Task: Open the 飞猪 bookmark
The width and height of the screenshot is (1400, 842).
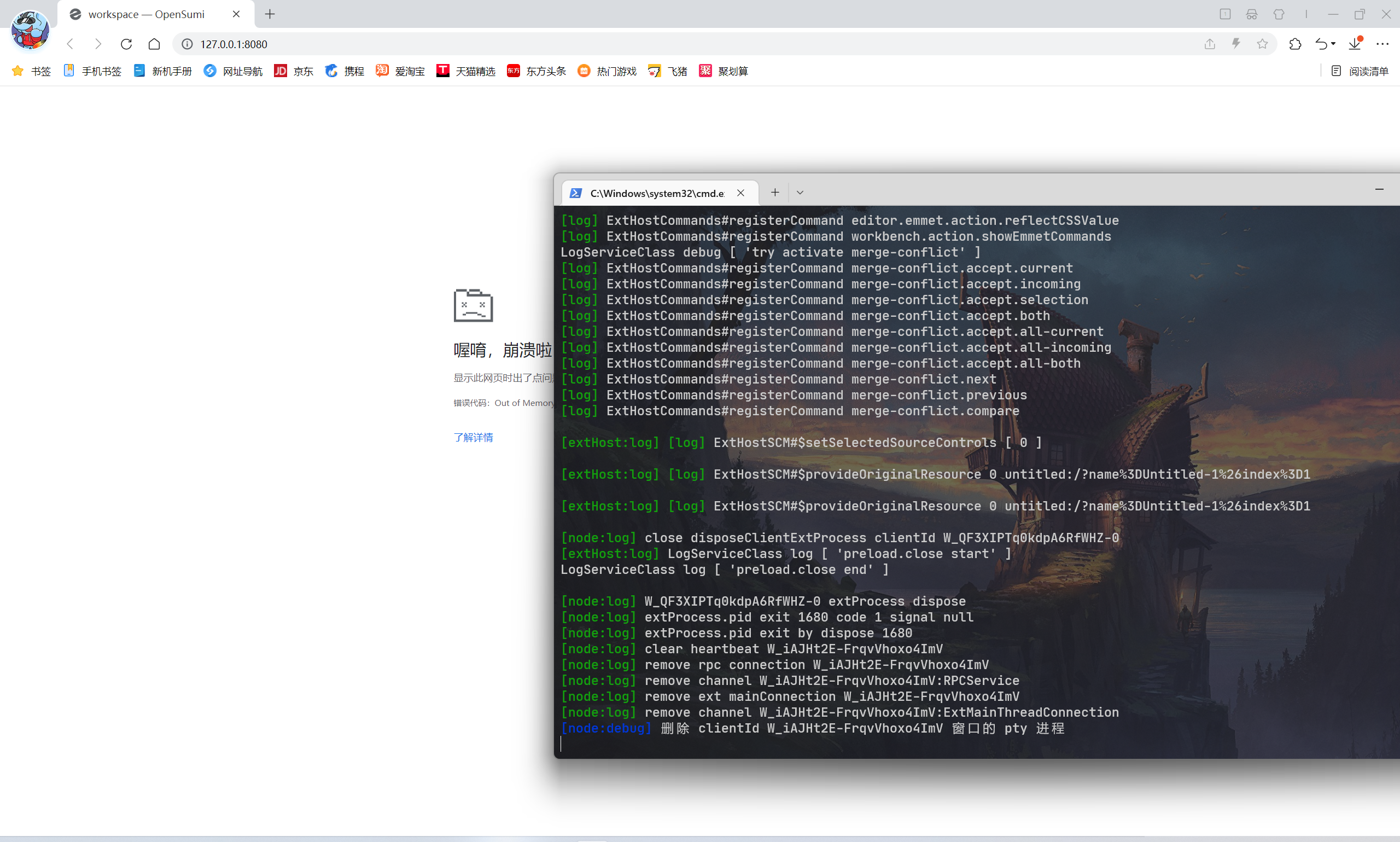Action: click(x=667, y=71)
